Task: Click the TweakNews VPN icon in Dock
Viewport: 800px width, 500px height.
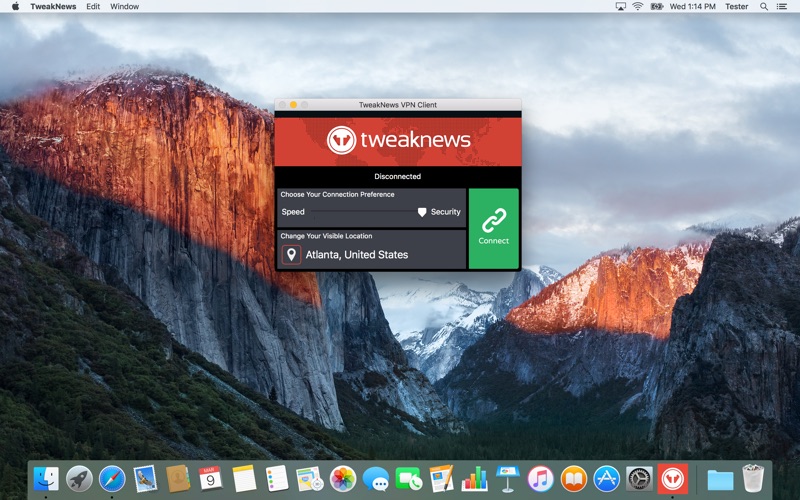Action: [672, 479]
